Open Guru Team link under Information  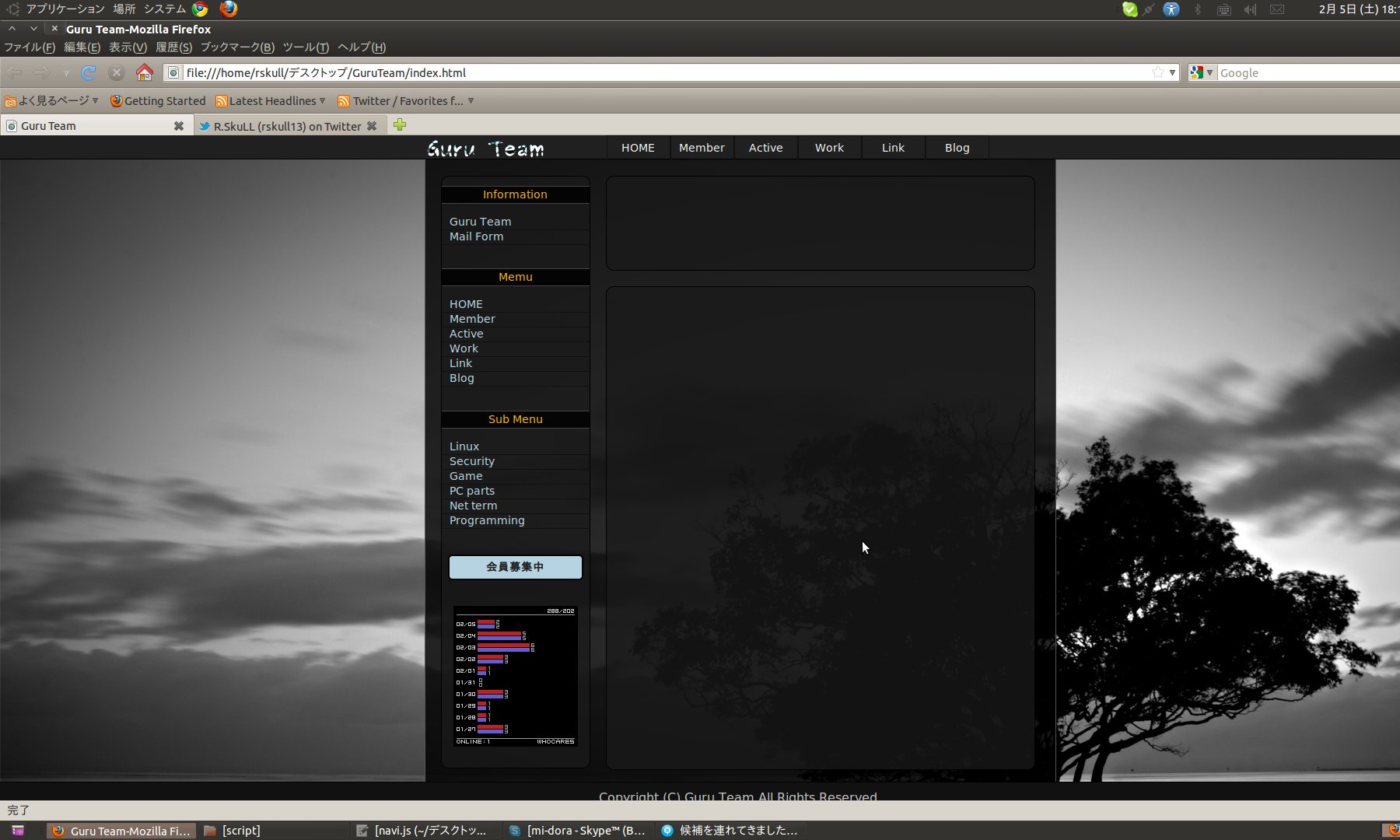point(480,222)
